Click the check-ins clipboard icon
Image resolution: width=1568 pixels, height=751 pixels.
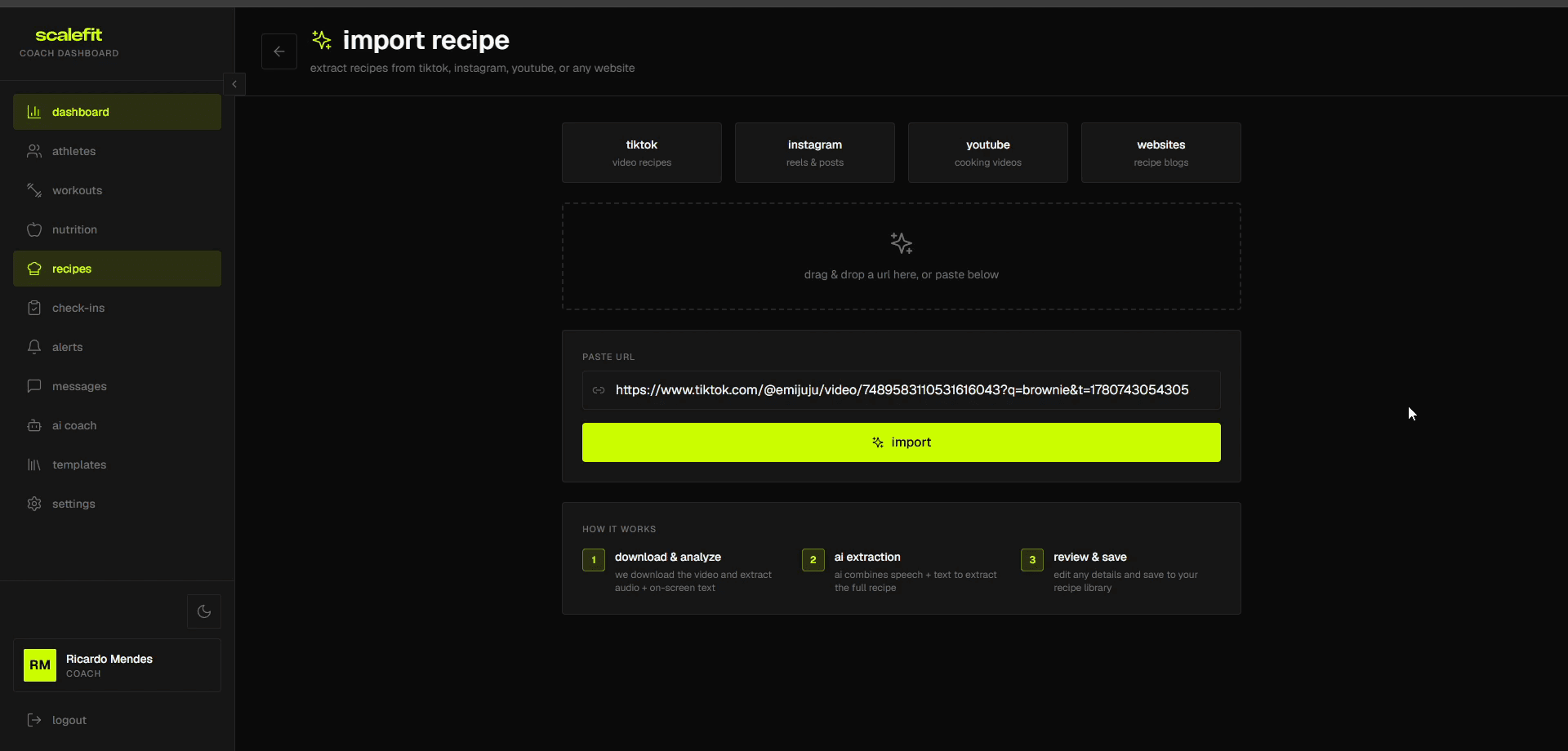34,308
